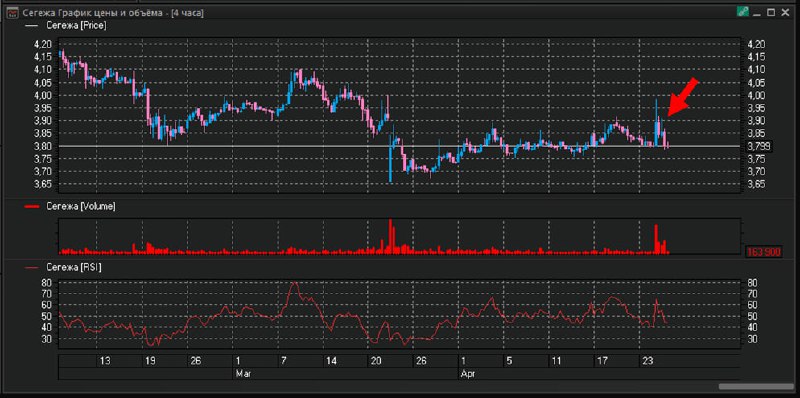The height and width of the screenshot is (398, 800).
Task: Click date label 14 on the time axis
Action: [331, 361]
